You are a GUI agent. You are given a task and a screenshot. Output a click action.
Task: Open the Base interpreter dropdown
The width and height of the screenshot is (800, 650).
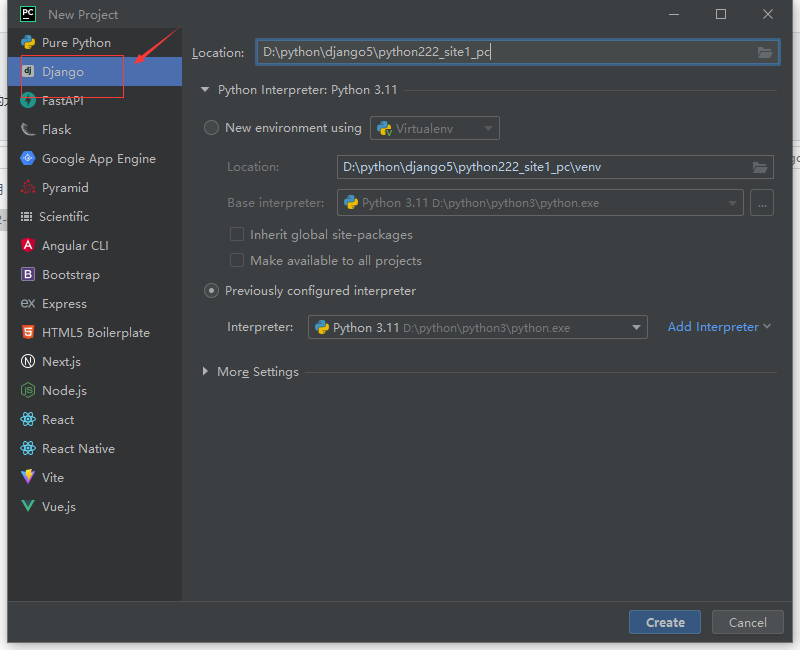[540, 203]
